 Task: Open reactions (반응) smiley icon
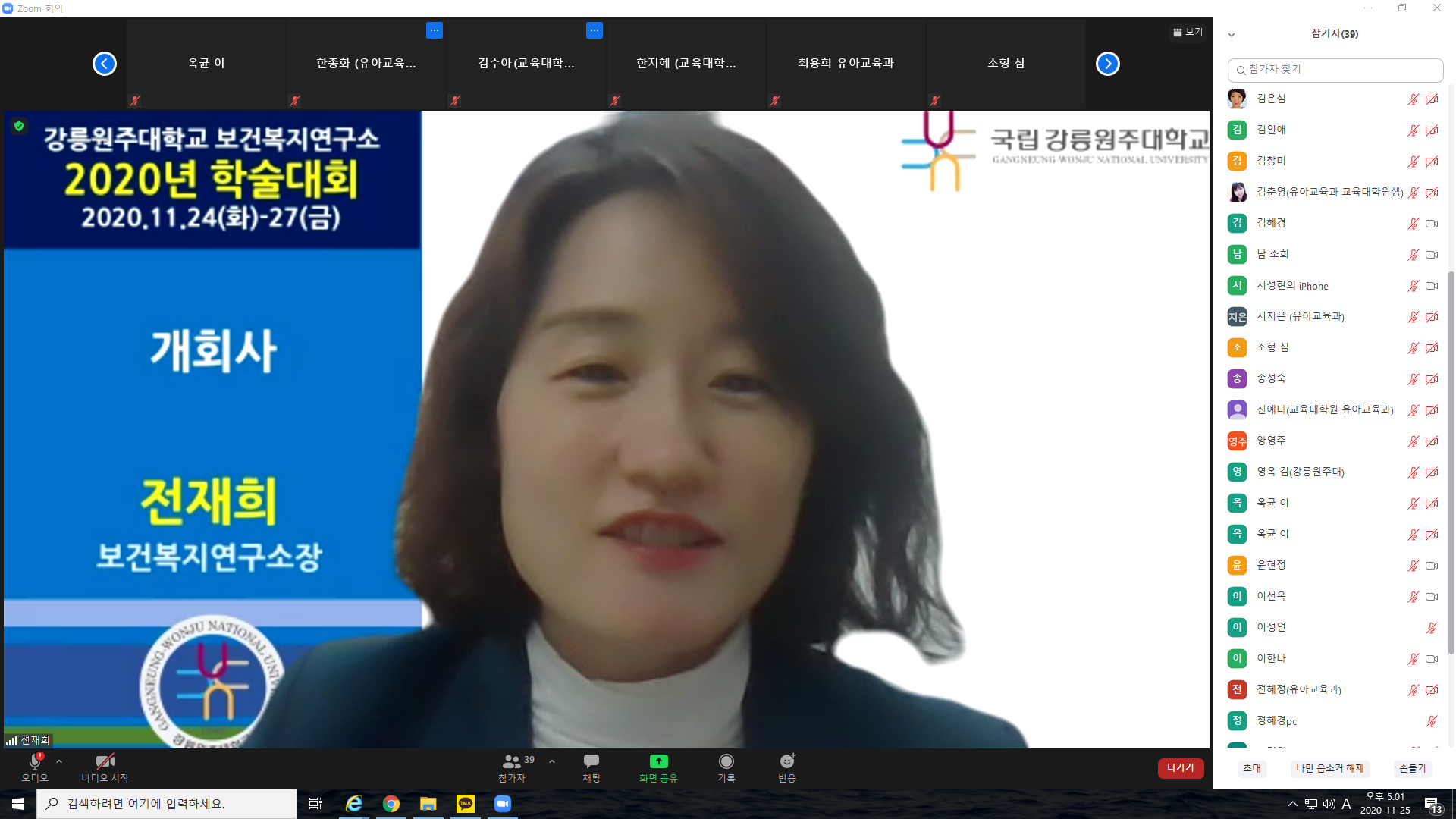pos(787,762)
